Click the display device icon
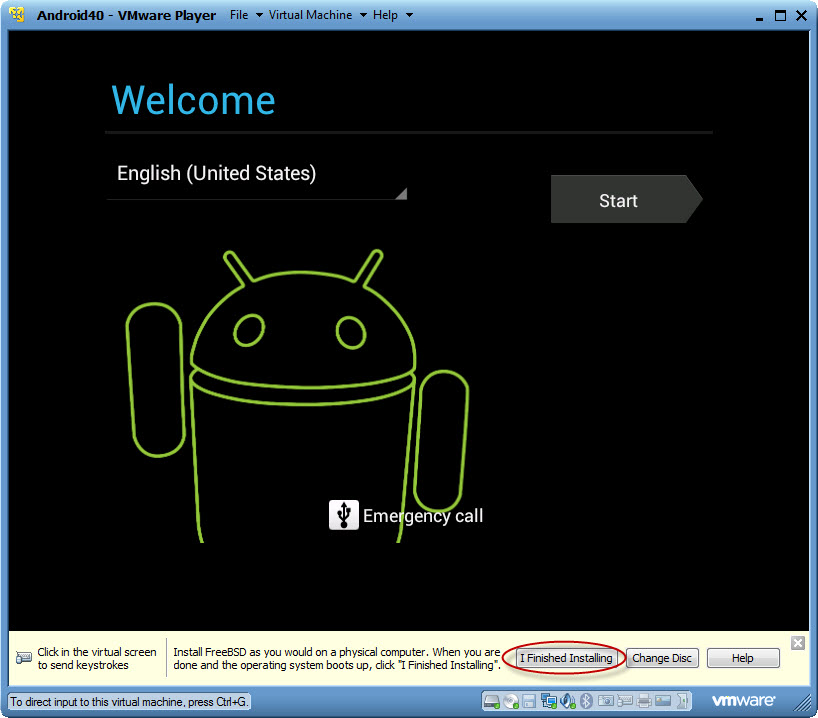This screenshot has width=818, height=718. pos(663,701)
